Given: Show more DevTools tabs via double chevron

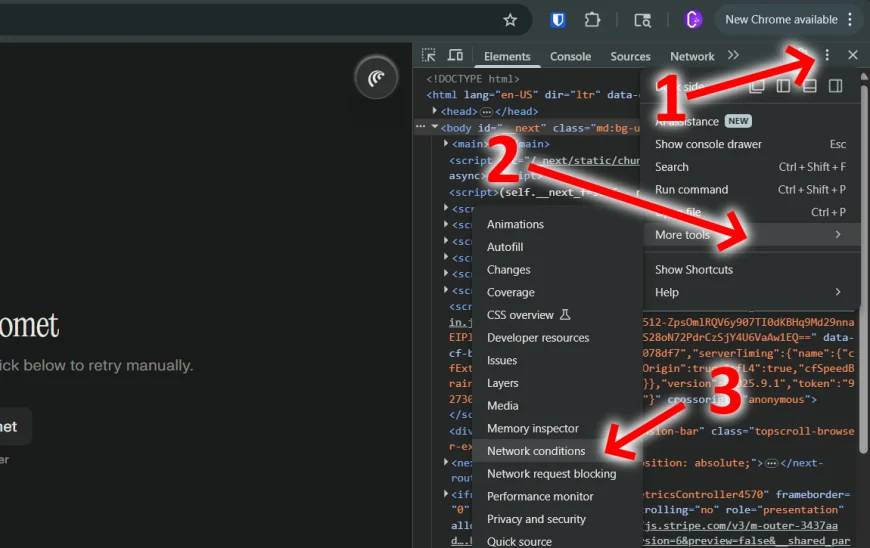Looking at the screenshot, I should [x=733, y=56].
